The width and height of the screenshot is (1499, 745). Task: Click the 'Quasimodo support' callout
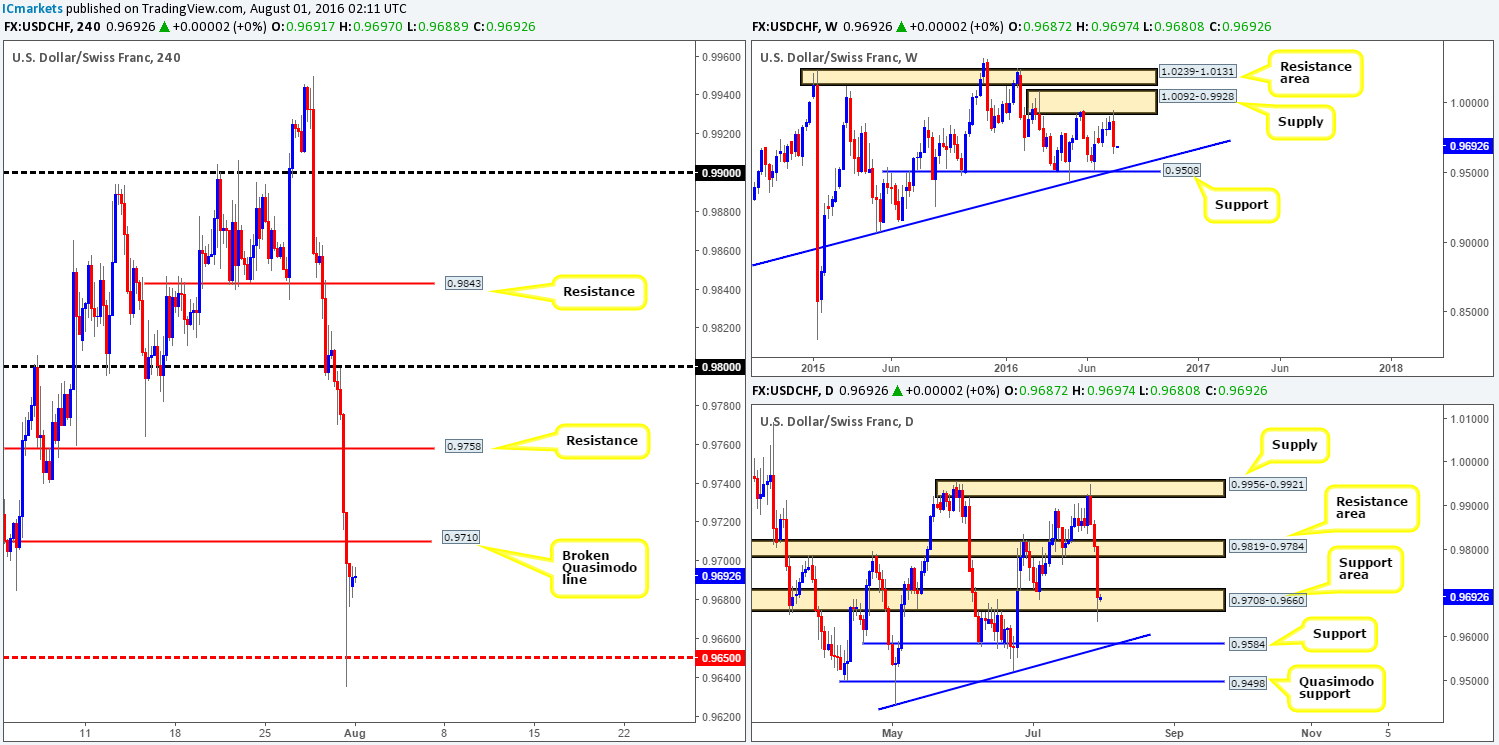1337,687
